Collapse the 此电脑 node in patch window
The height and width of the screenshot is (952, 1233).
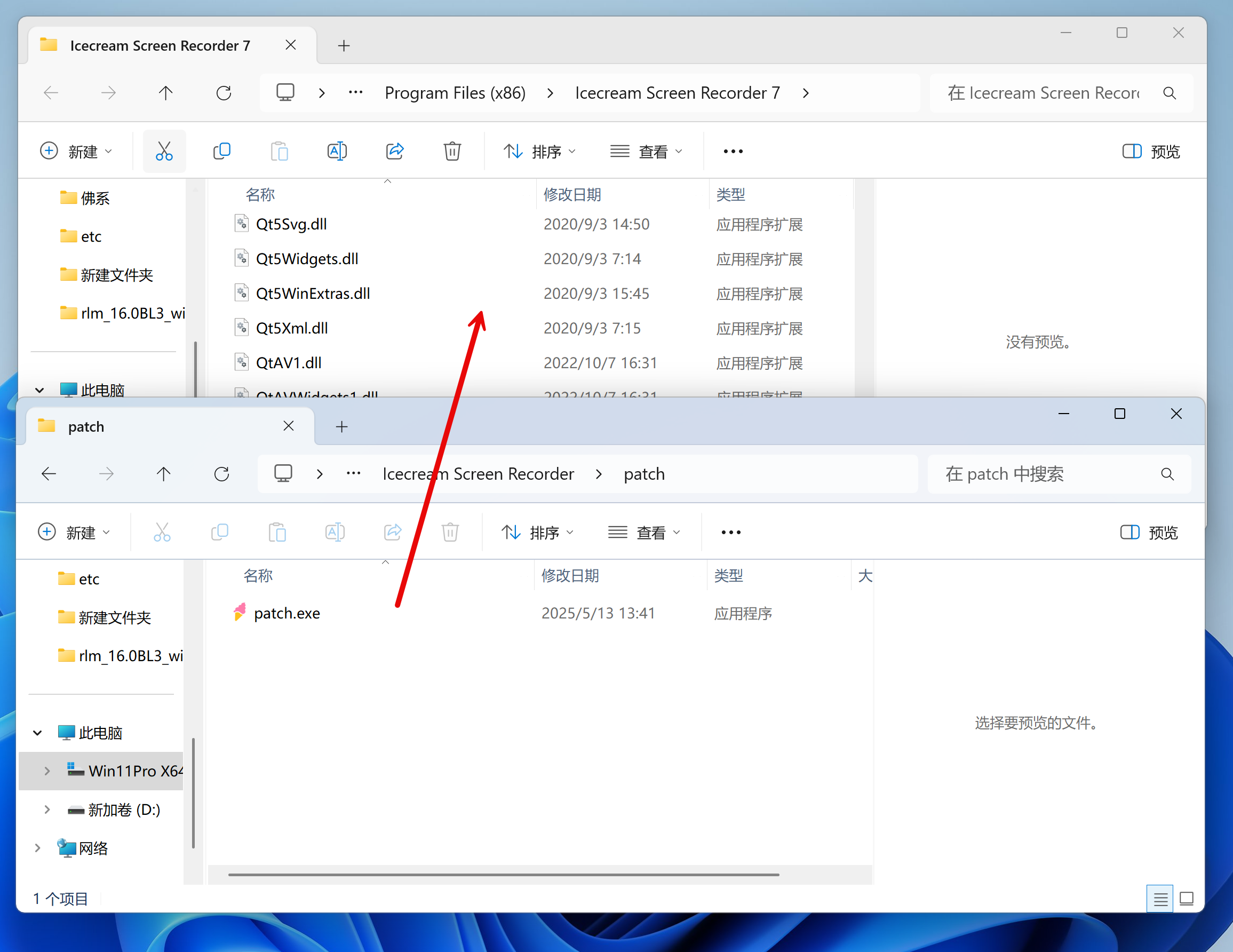point(38,733)
